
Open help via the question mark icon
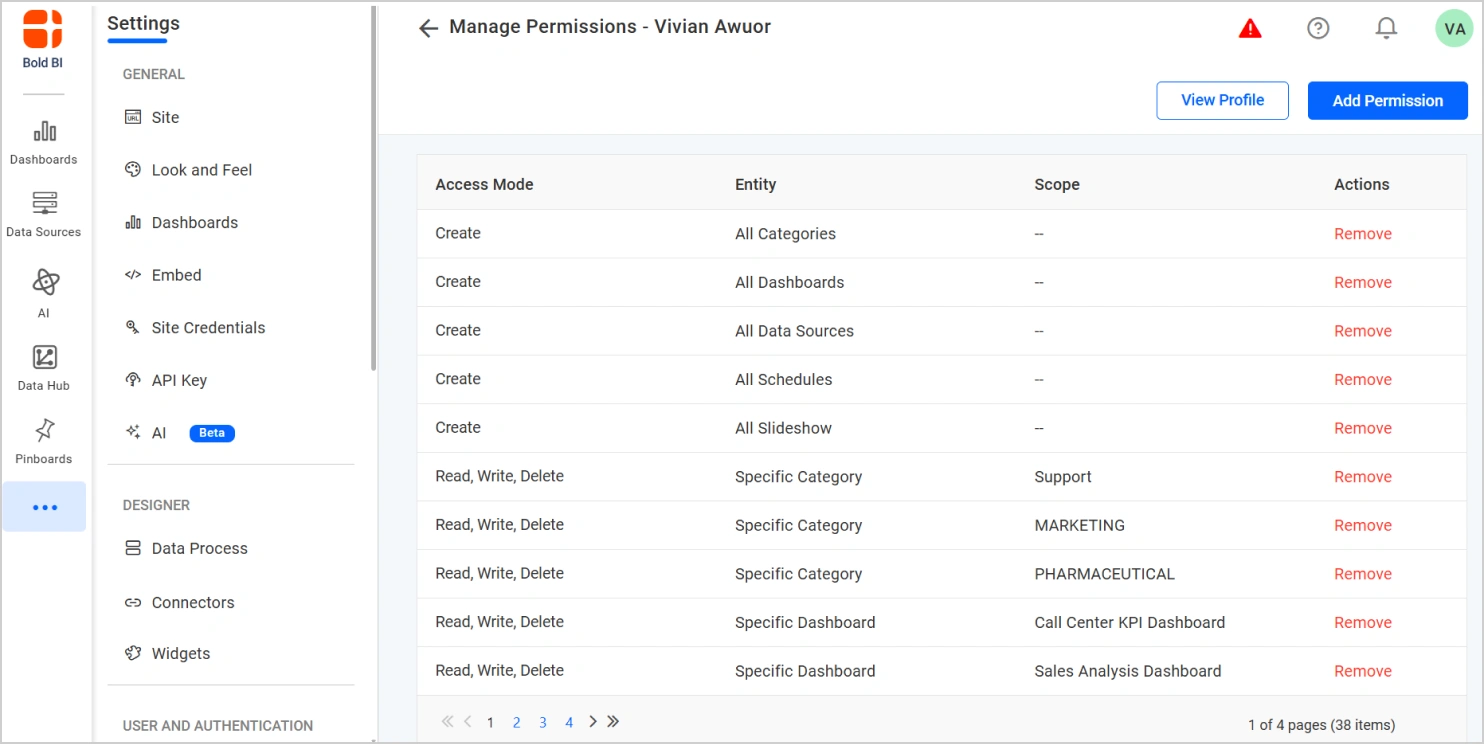click(x=1318, y=28)
